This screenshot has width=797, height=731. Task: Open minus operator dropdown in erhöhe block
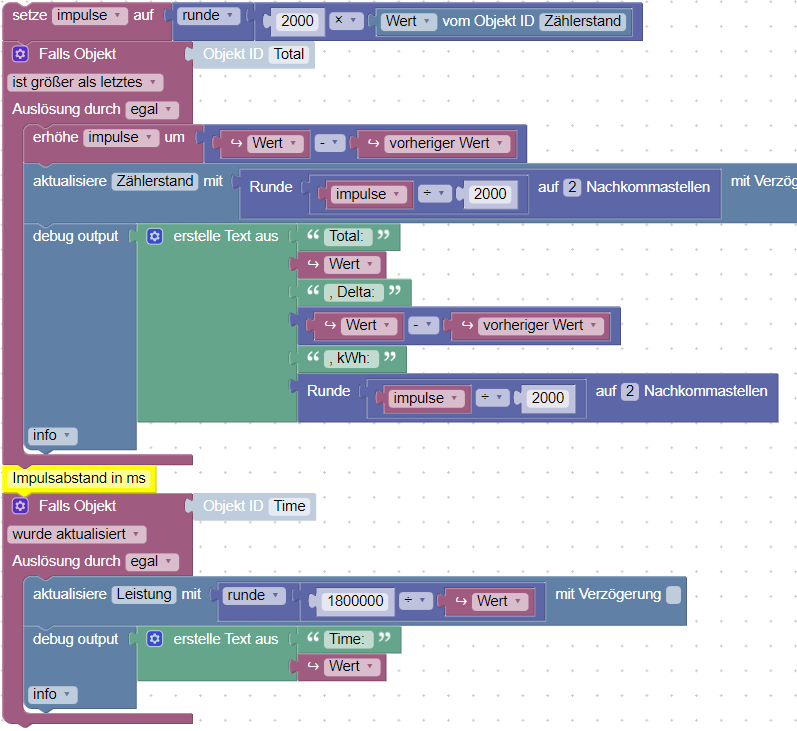click(x=329, y=143)
